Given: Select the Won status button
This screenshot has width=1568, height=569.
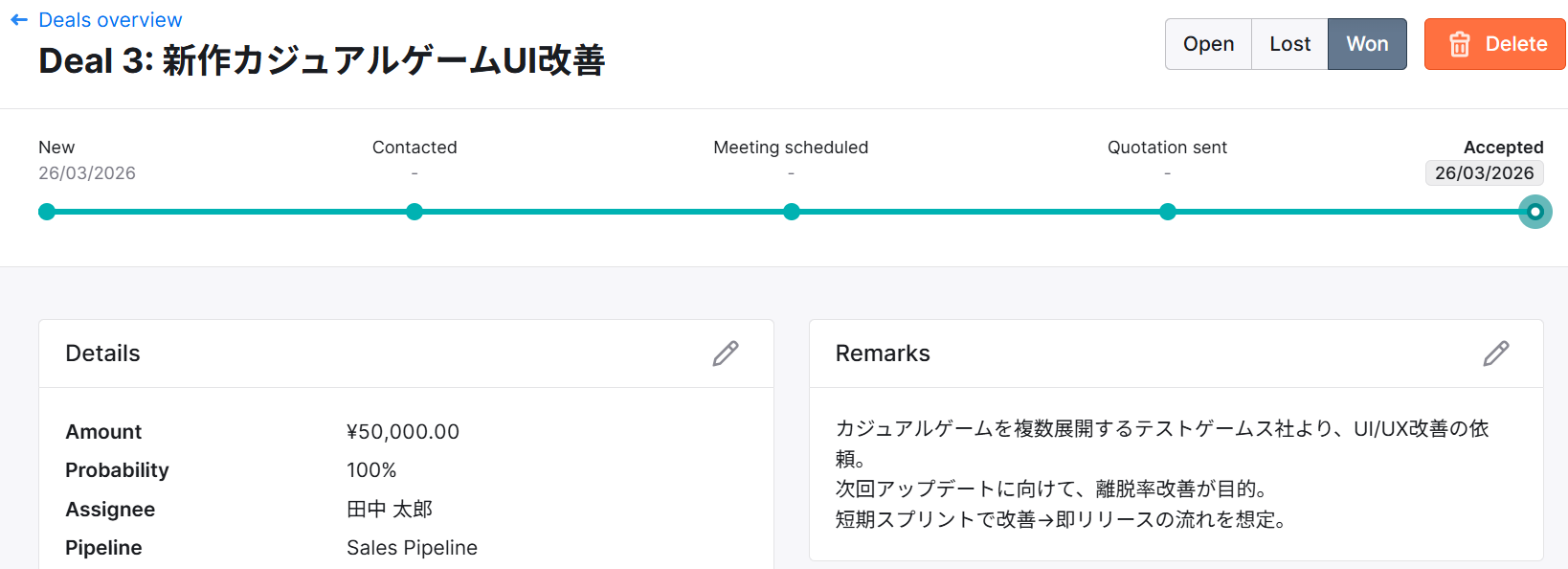Looking at the screenshot, I should point(1367,44).
